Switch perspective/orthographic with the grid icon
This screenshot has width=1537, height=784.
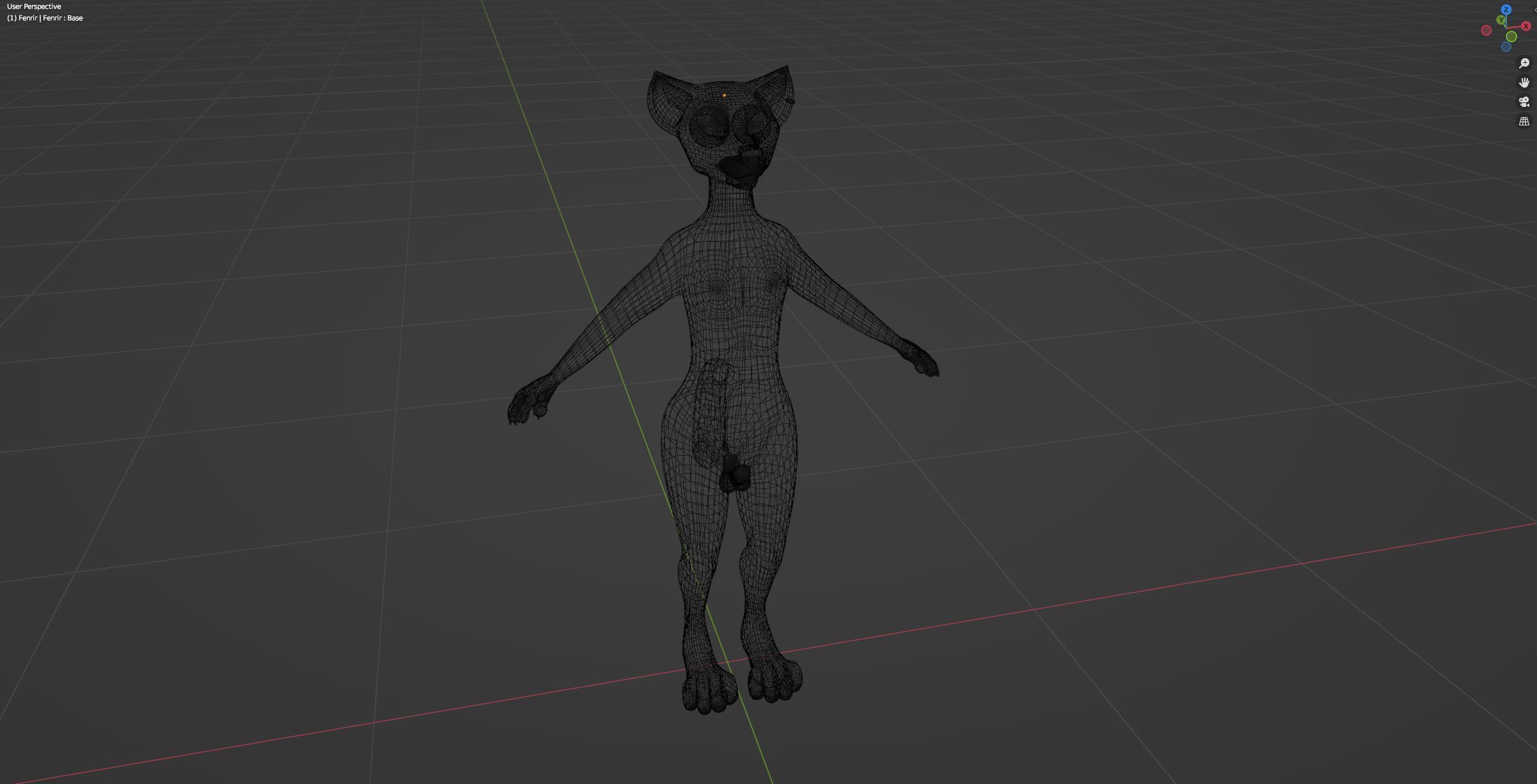tap(1524, 121)
